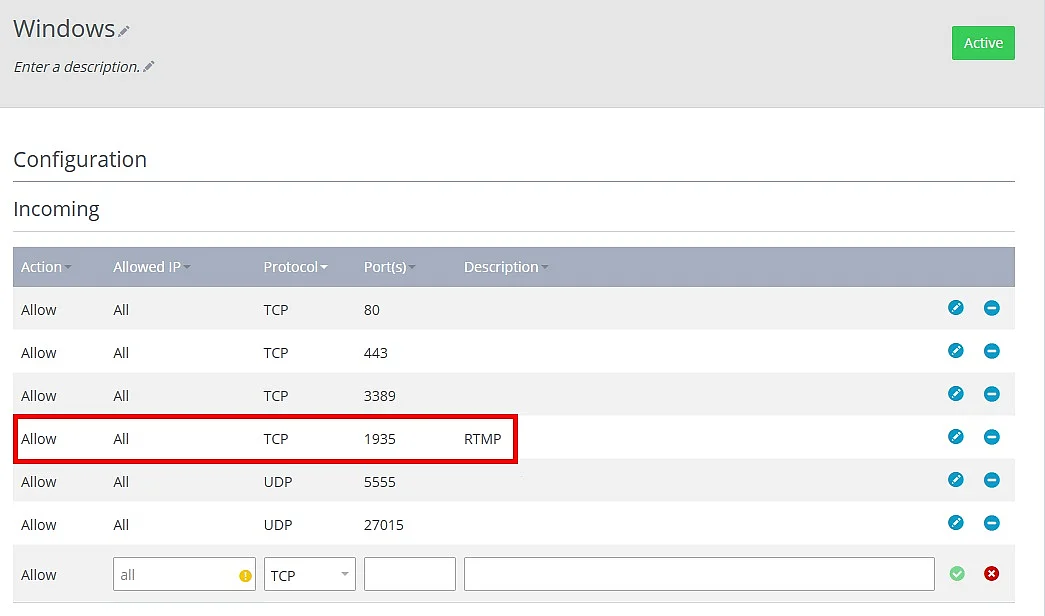Click the Windows group title
The height and width of the screenshot is (616, 1045).
[64, 29]
